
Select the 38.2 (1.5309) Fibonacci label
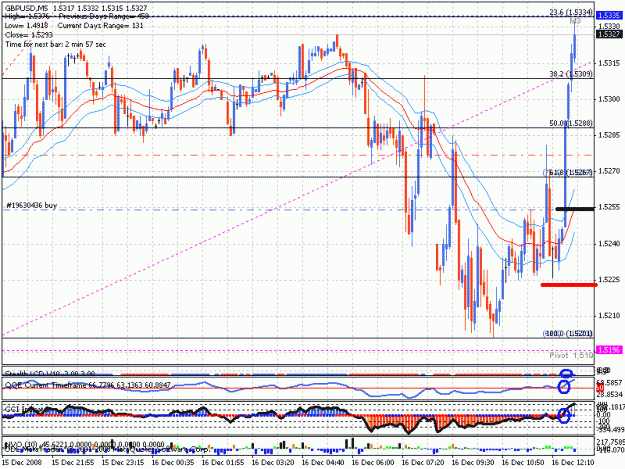(571, 74)
